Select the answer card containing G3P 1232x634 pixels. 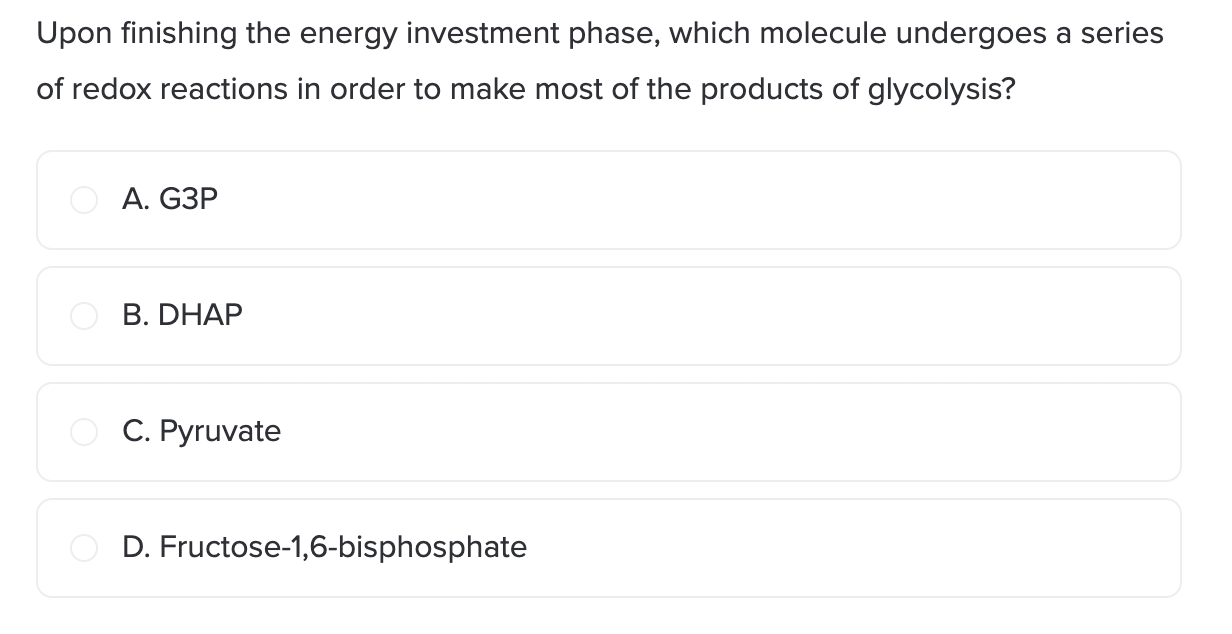coord(609,200)
